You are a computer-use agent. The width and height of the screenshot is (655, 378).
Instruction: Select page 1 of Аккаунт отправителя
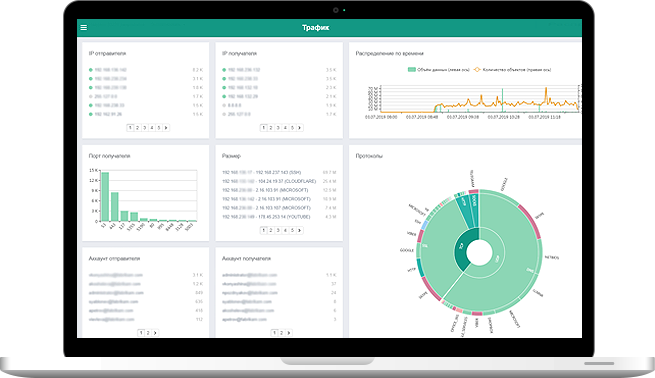pyautogui.click(x=141, y=333)
